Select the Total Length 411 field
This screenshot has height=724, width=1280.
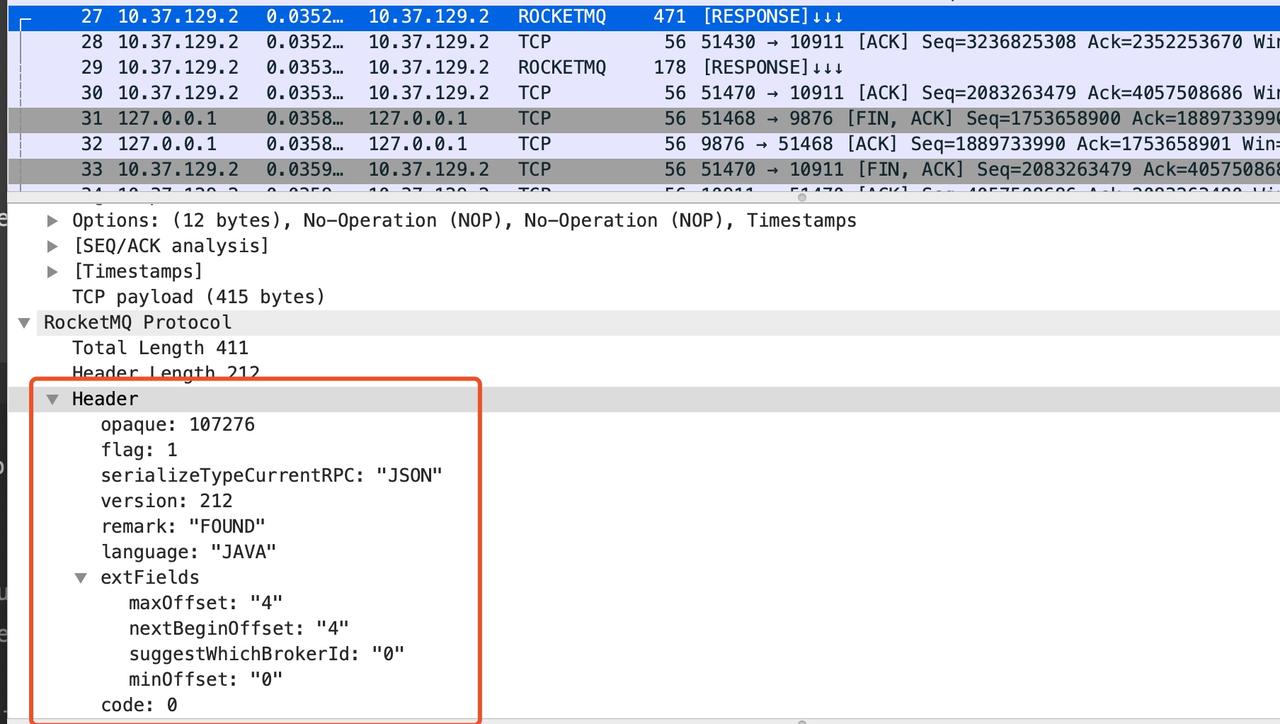point(160,348)
